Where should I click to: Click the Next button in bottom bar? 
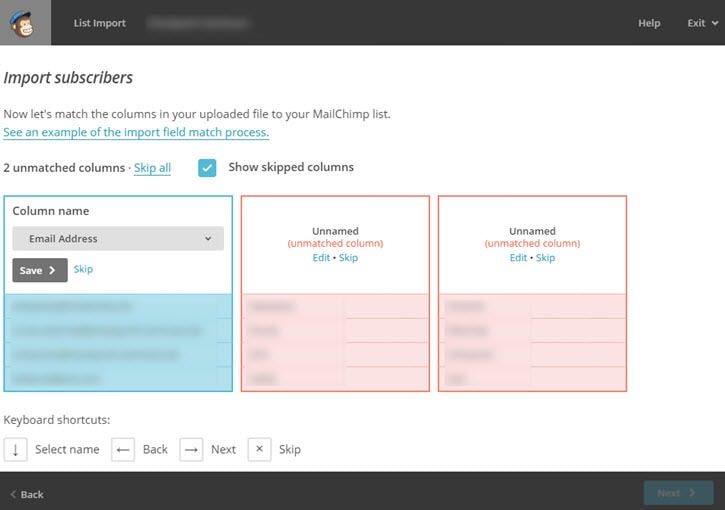(x=677, y=493)
